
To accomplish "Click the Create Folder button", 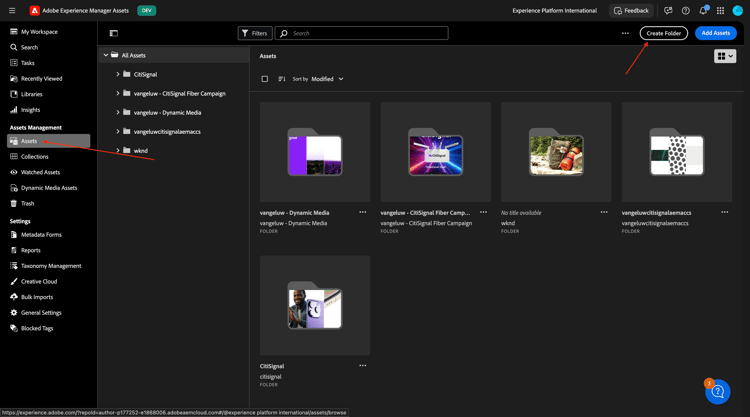I will [x=663, y=33].
